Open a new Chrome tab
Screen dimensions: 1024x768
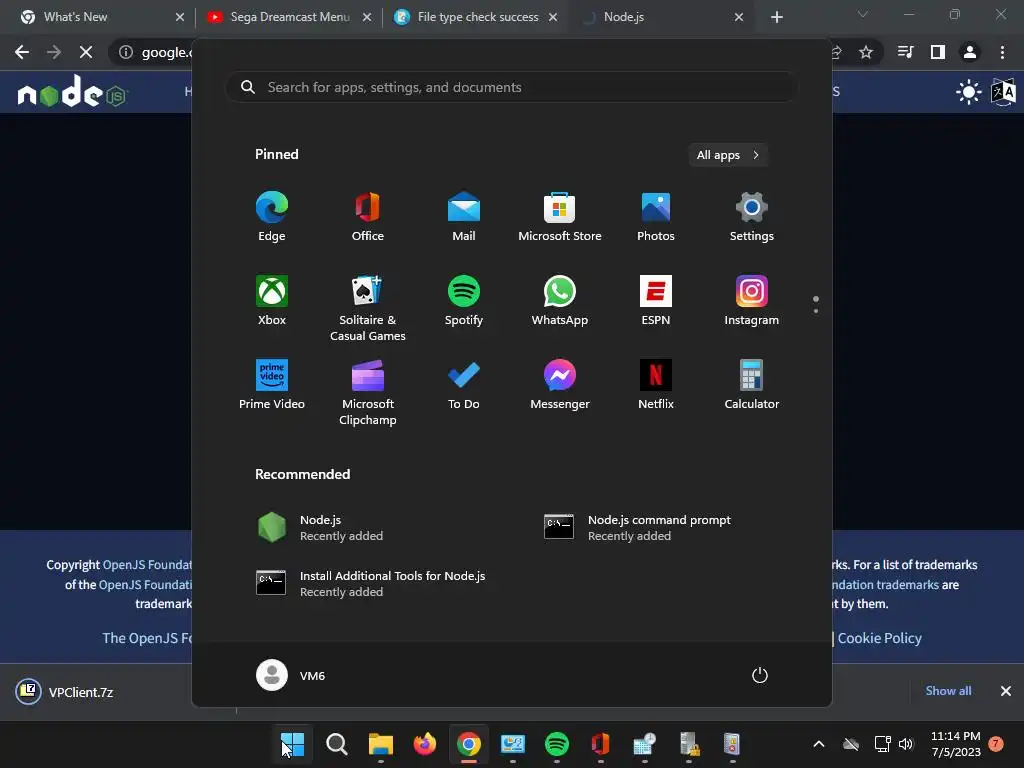[776, 17]
